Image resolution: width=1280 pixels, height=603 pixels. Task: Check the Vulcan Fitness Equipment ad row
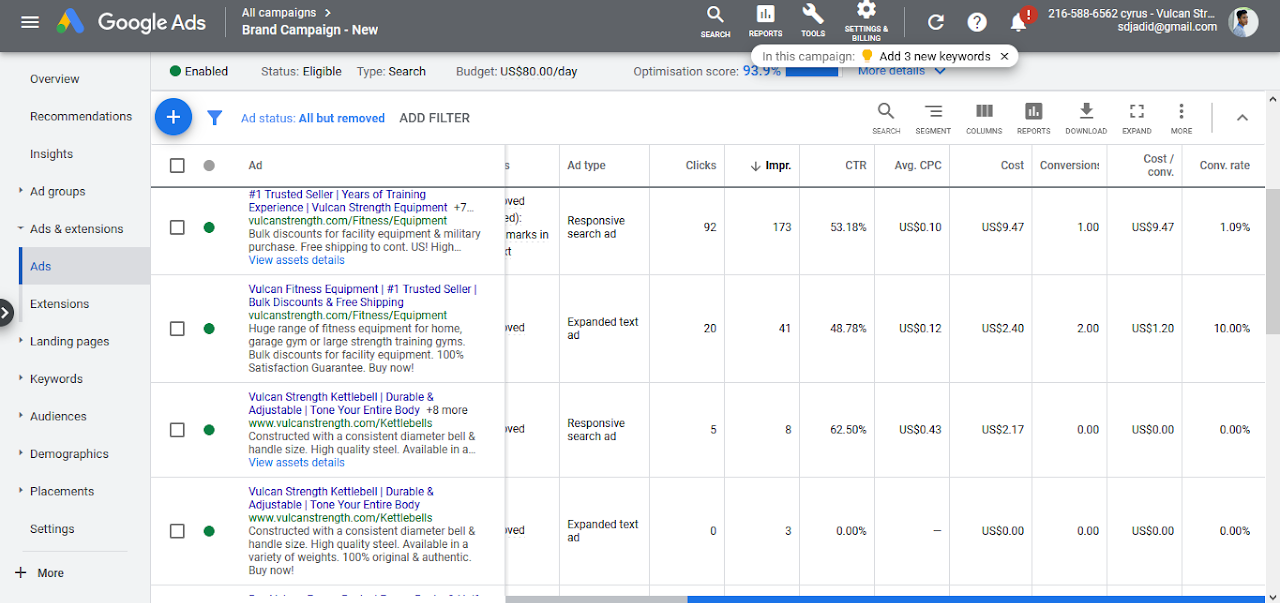click(x=177, y=328)
